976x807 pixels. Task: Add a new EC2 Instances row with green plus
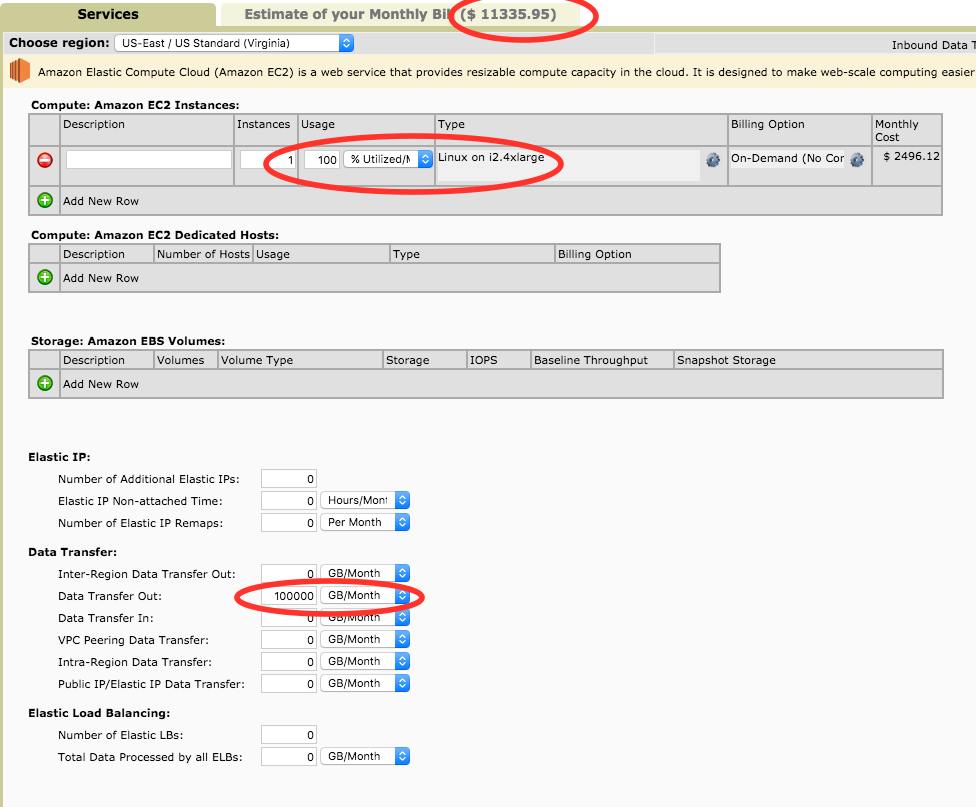45,201
